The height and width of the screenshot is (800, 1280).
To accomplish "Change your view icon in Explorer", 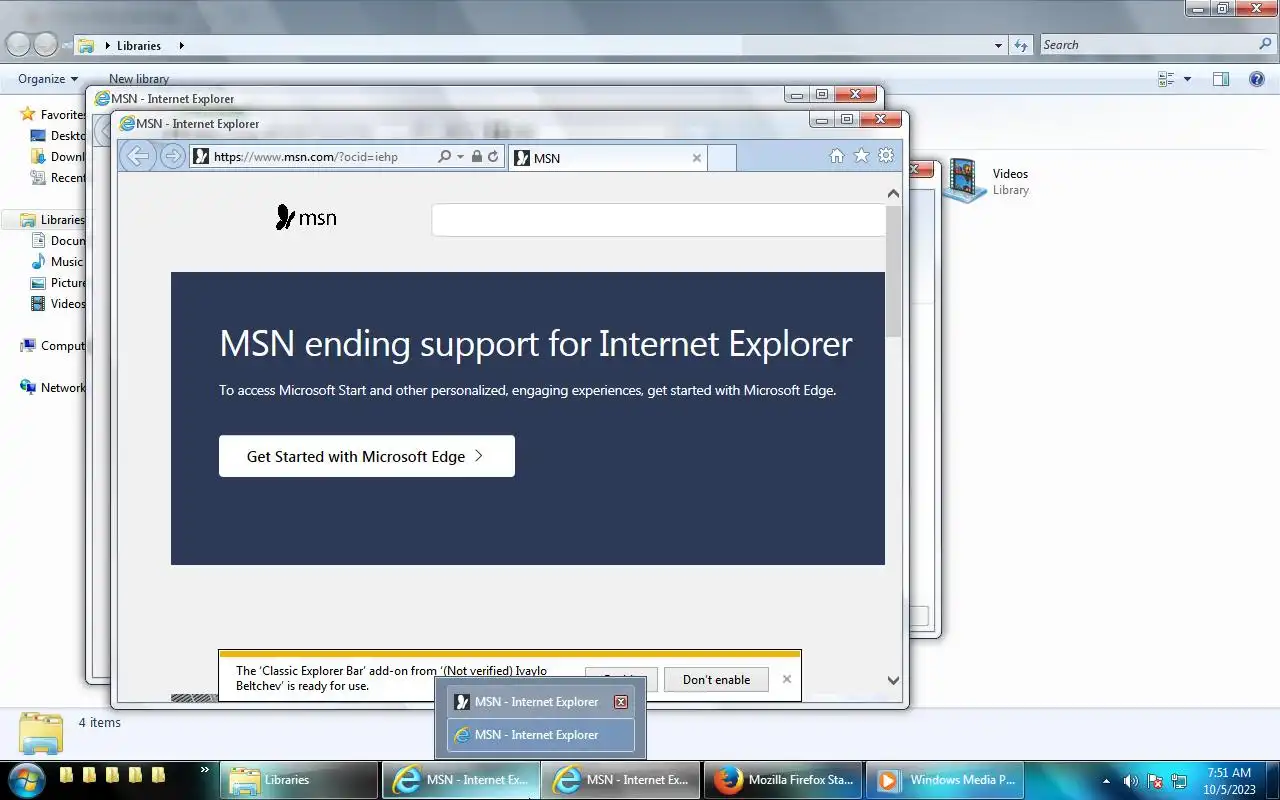I will click(1166, 79).
